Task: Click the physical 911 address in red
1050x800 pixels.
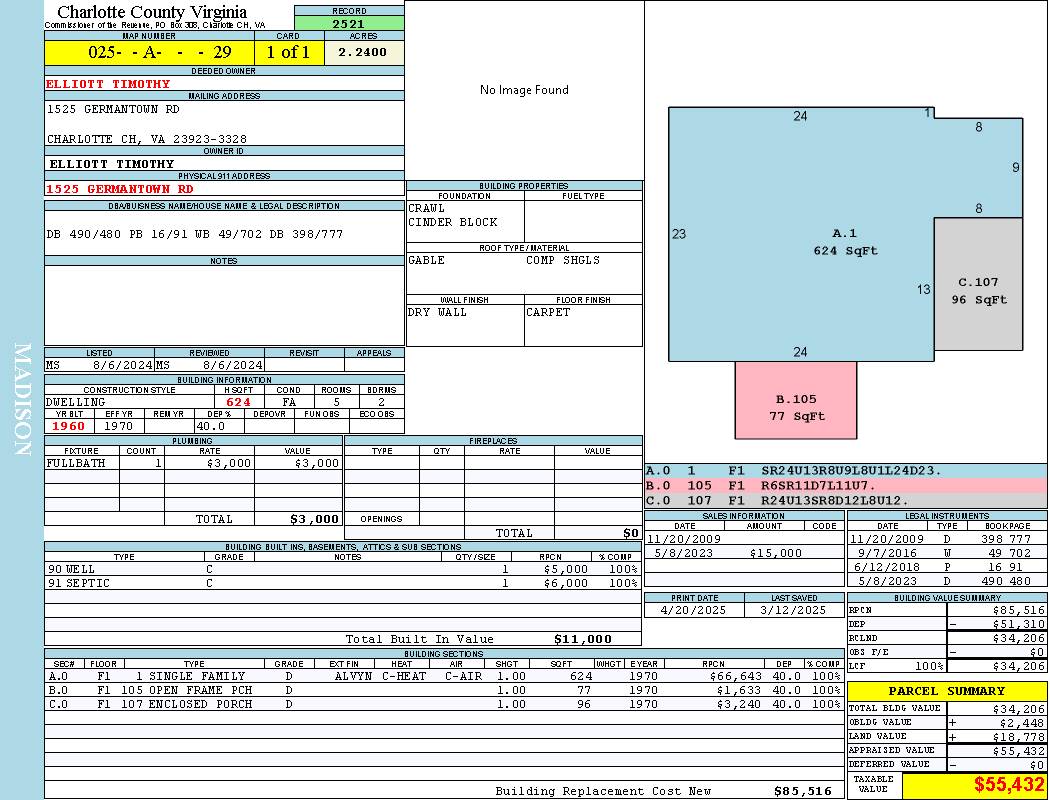Action: coord(120,189)
